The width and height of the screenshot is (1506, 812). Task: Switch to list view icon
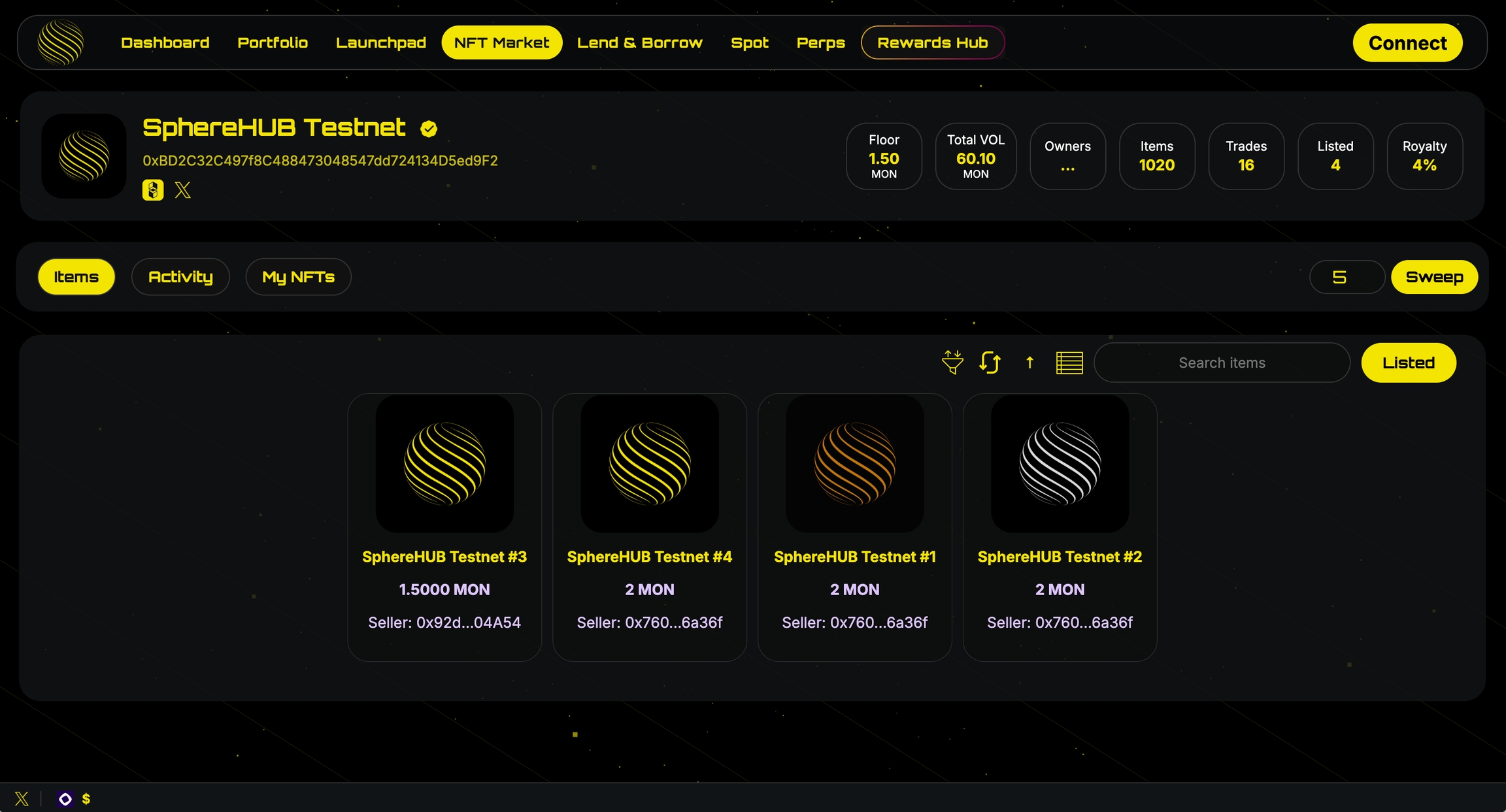pyautogui.click(x=1069, y=363)
